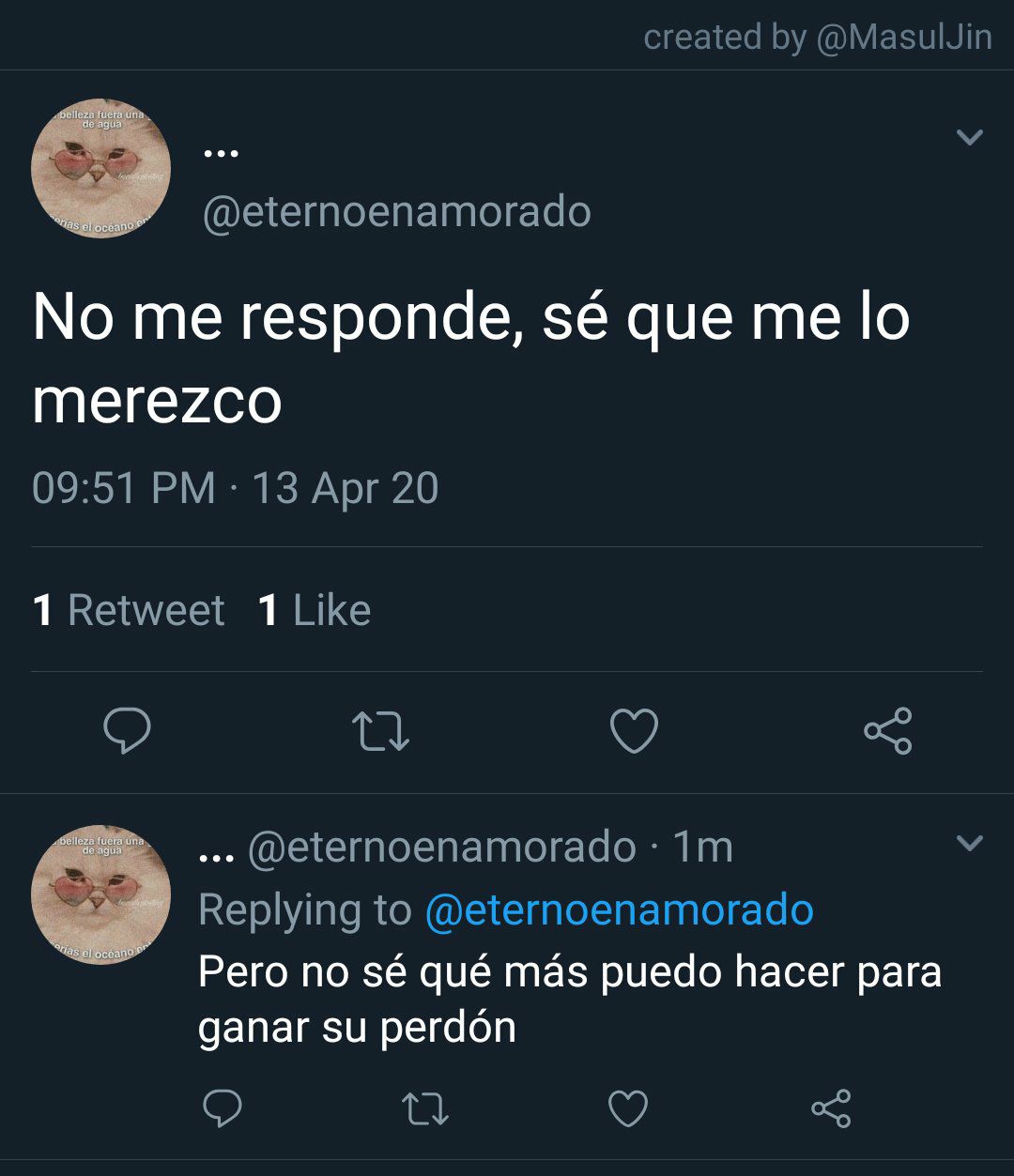Open @eternoenamorado handle on main tweet
Screen dimensions: 1014x1176
396,211
